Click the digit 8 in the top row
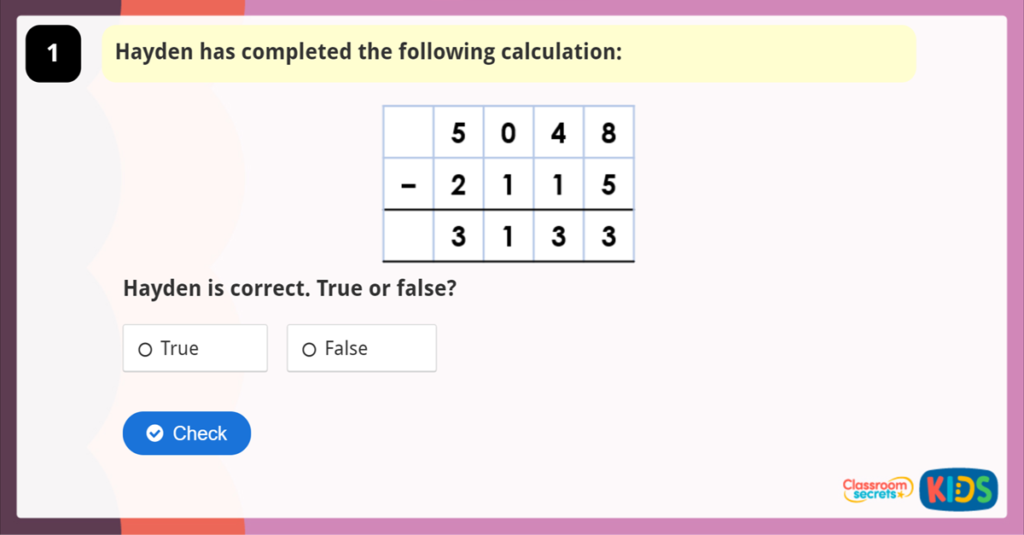The height and width of the screenshot is (535, 1024). pyautogui.click(x=608, y=134)
